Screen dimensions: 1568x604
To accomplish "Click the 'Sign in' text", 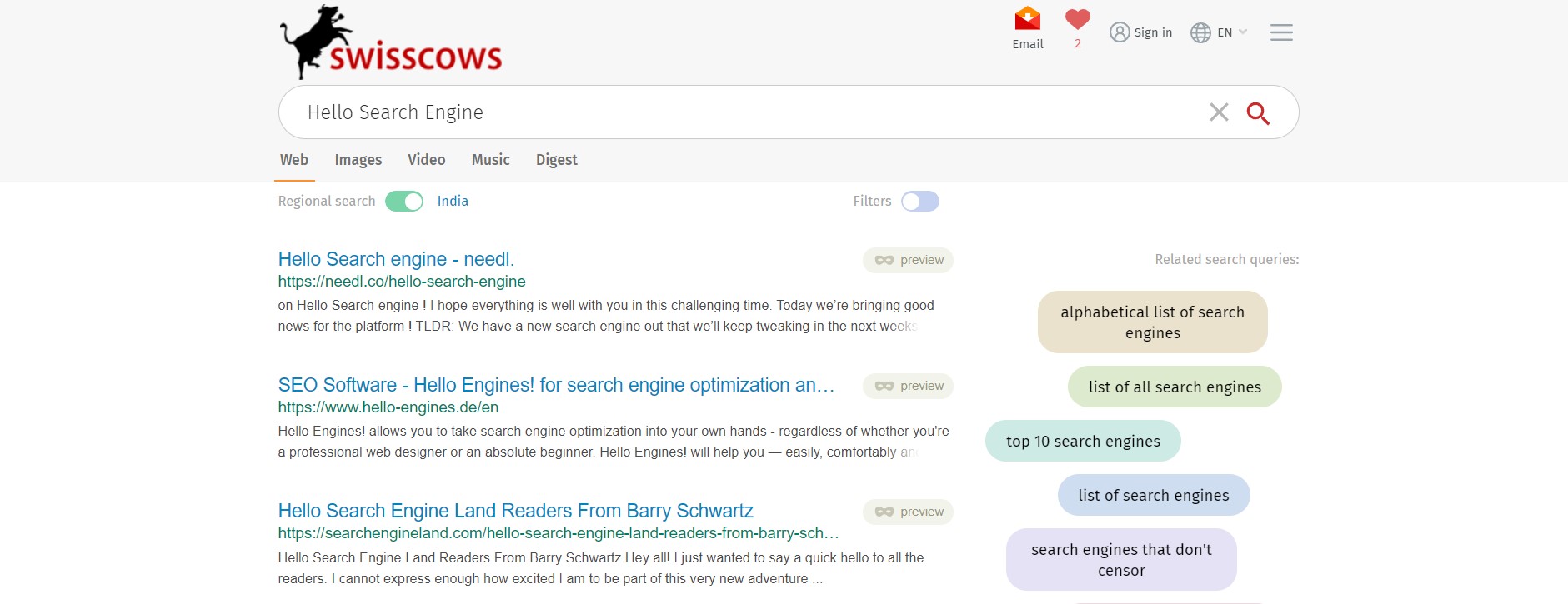I will (1153, 32).
